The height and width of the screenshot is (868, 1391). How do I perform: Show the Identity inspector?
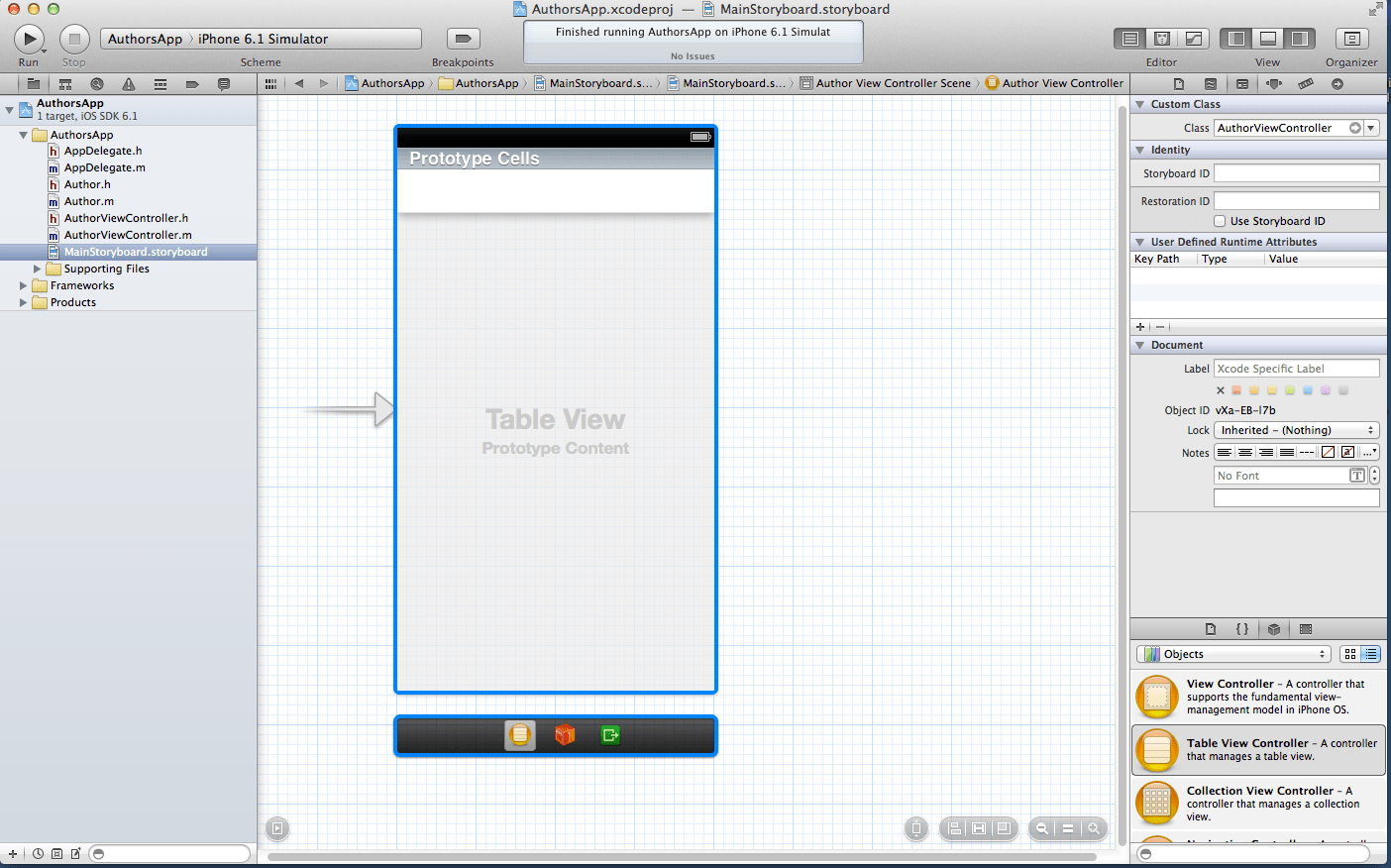(x=1242, y=84)
